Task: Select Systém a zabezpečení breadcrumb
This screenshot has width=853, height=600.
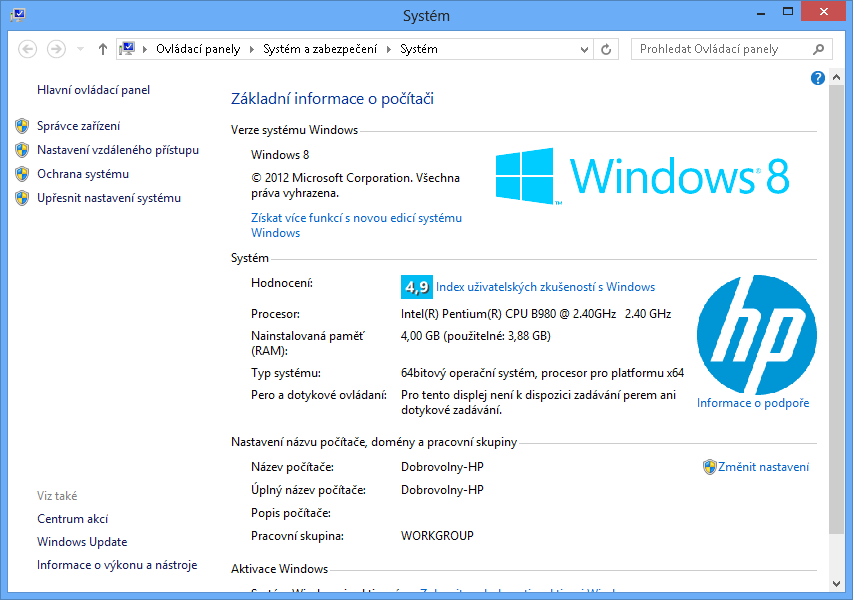Action: coord(320,49)
